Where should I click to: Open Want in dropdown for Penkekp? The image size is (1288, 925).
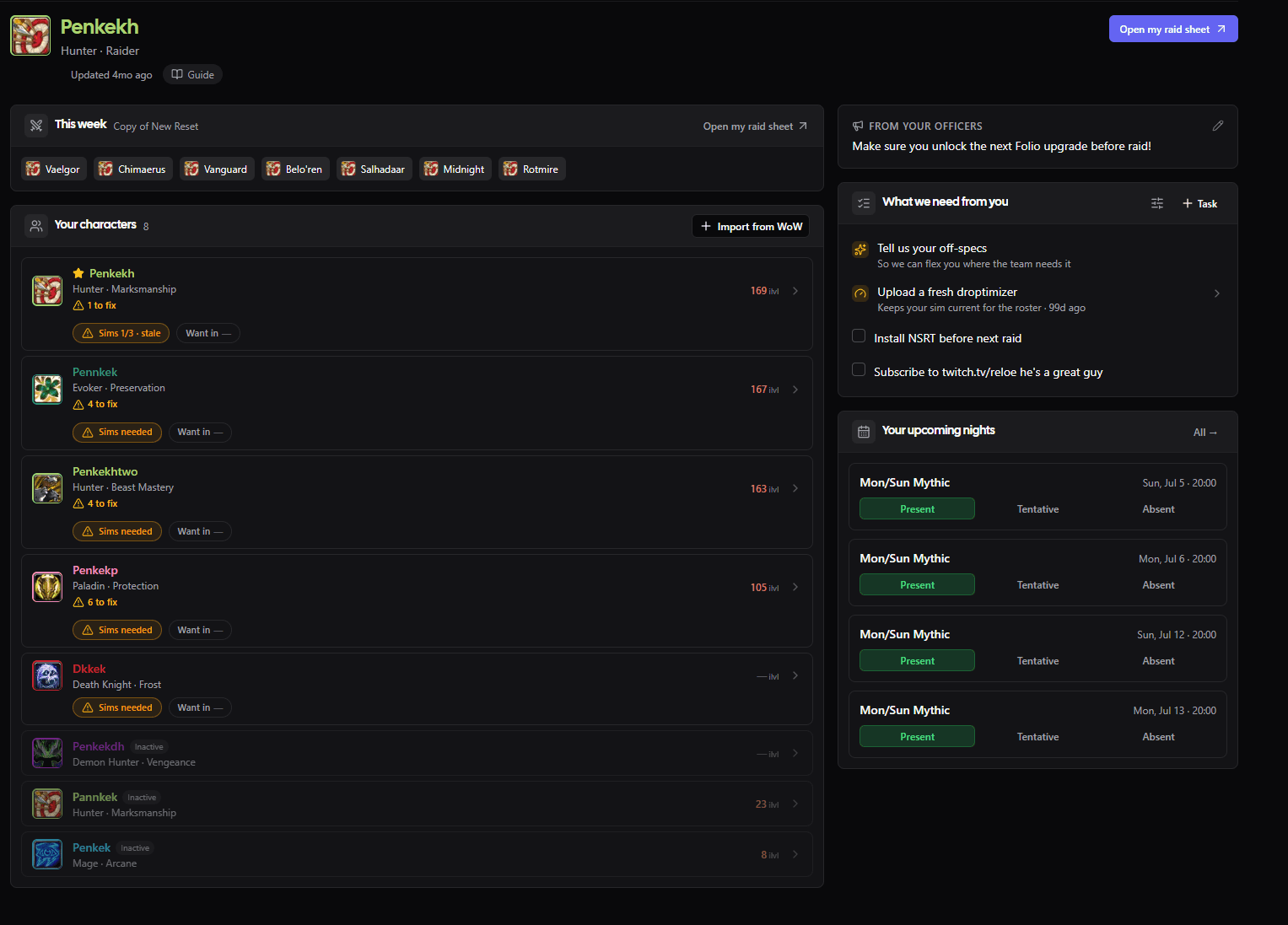coord(200,630)
